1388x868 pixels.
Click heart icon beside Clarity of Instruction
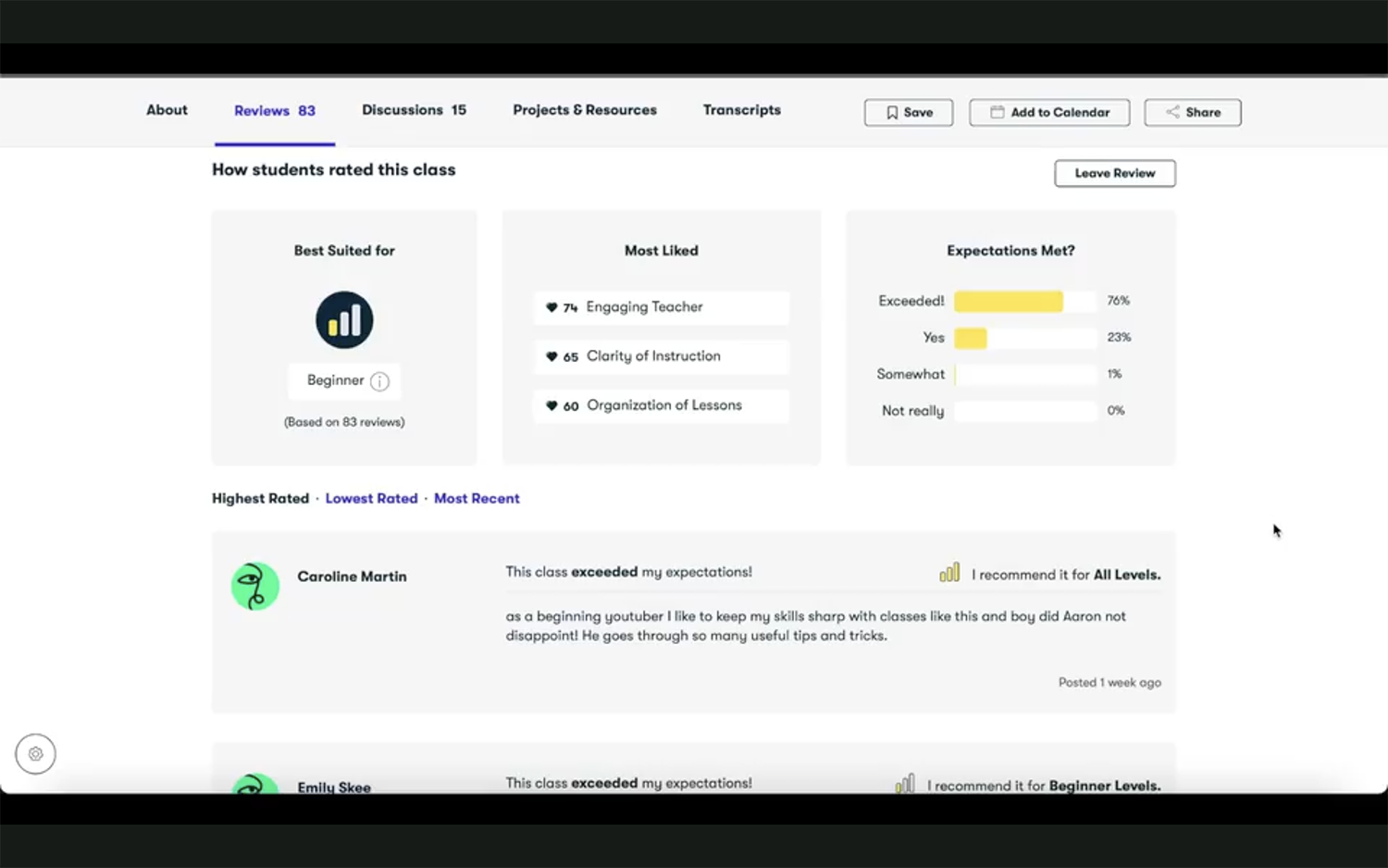pos(551,356)
